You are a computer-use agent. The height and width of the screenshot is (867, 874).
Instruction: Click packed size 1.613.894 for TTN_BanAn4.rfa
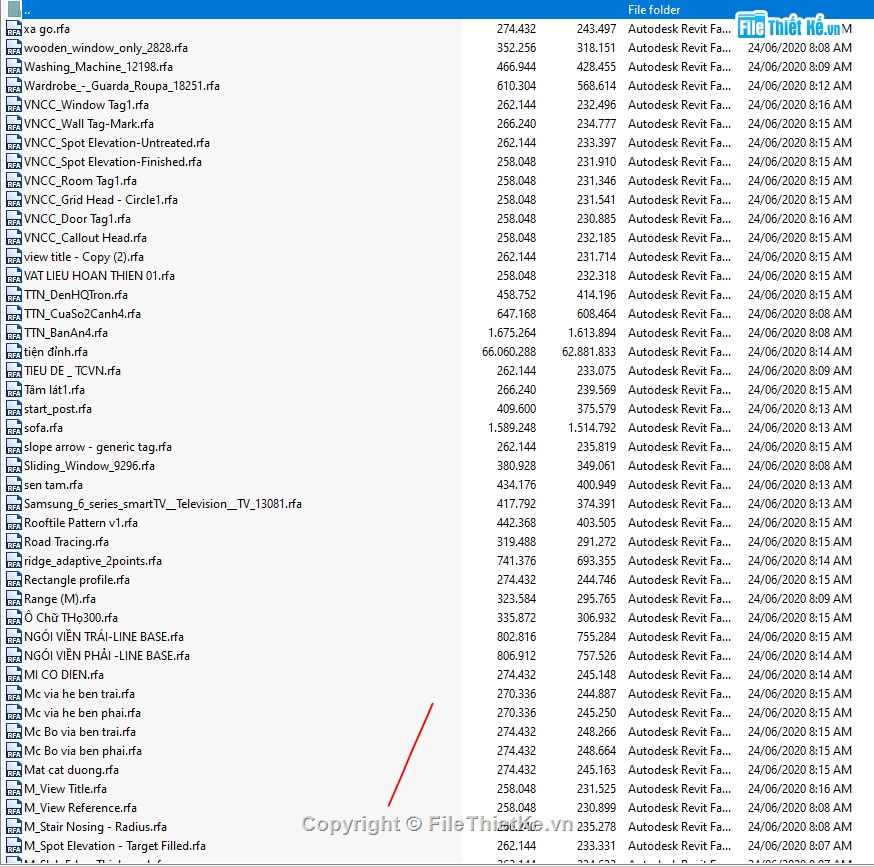tap(592, 333)
